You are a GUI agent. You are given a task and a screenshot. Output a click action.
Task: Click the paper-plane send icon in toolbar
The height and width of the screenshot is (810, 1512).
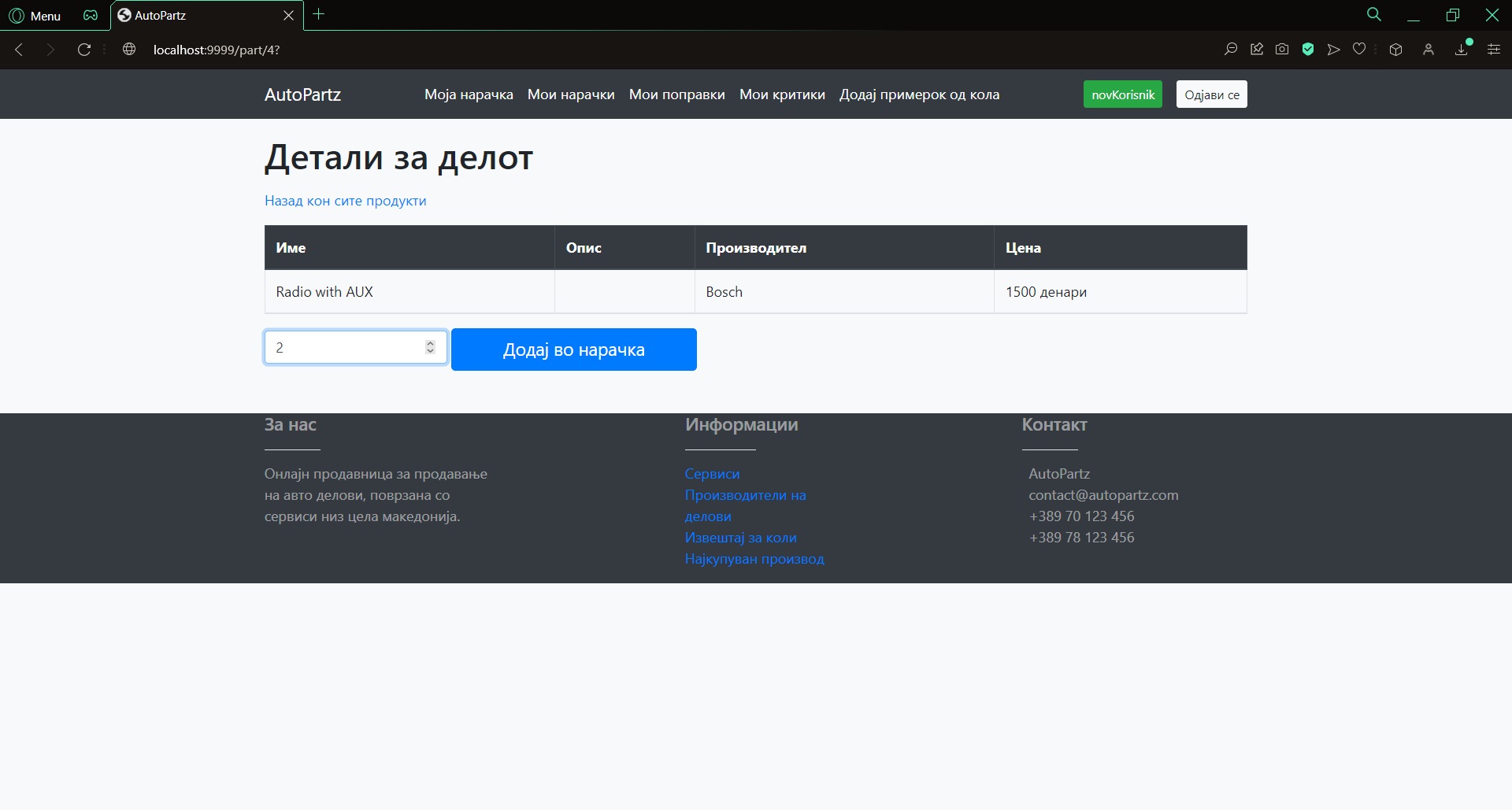[1333, 50]
